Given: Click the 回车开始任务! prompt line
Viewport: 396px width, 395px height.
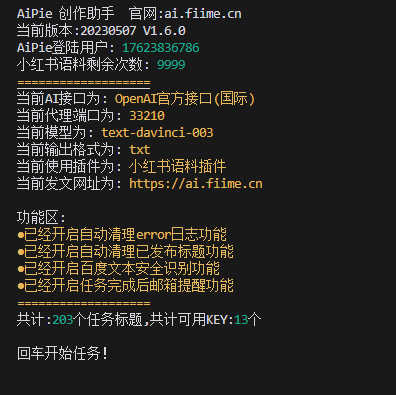Looking at the screenshot, I should click(62, 354).
